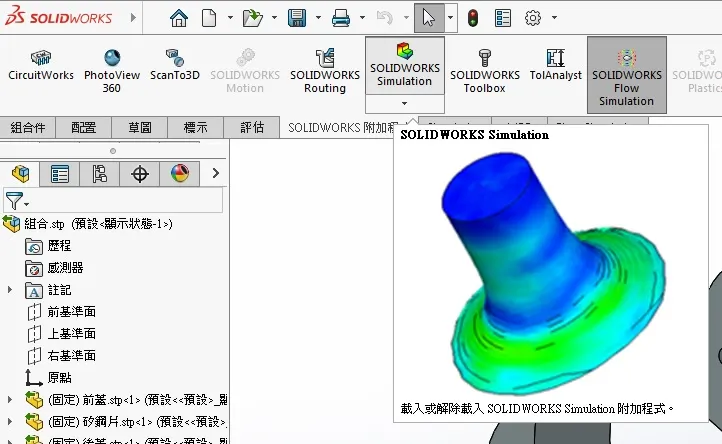Open the PropertyManager tab
The height and width of the screenshot is (444, 722).
pyautogui.click(x=60, y=174)
